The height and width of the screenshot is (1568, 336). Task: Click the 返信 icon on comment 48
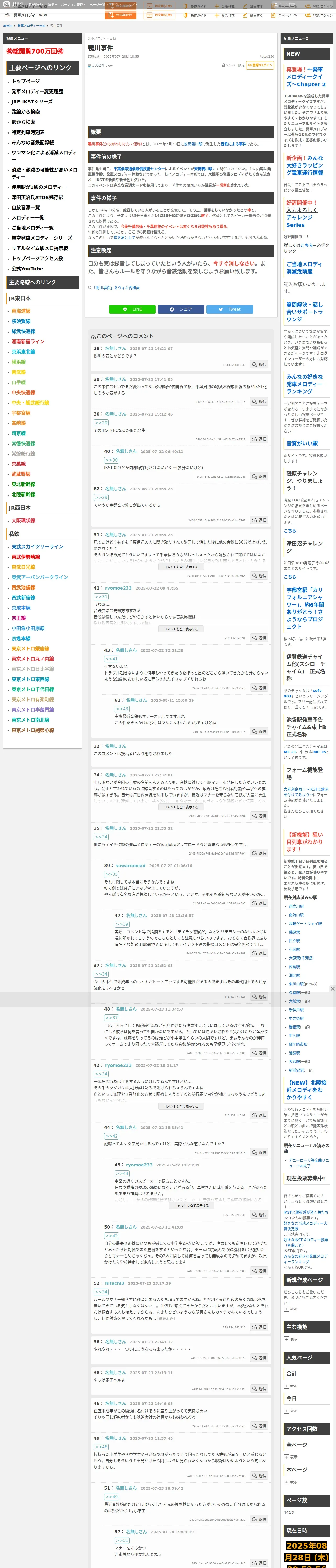point(259,1053)
